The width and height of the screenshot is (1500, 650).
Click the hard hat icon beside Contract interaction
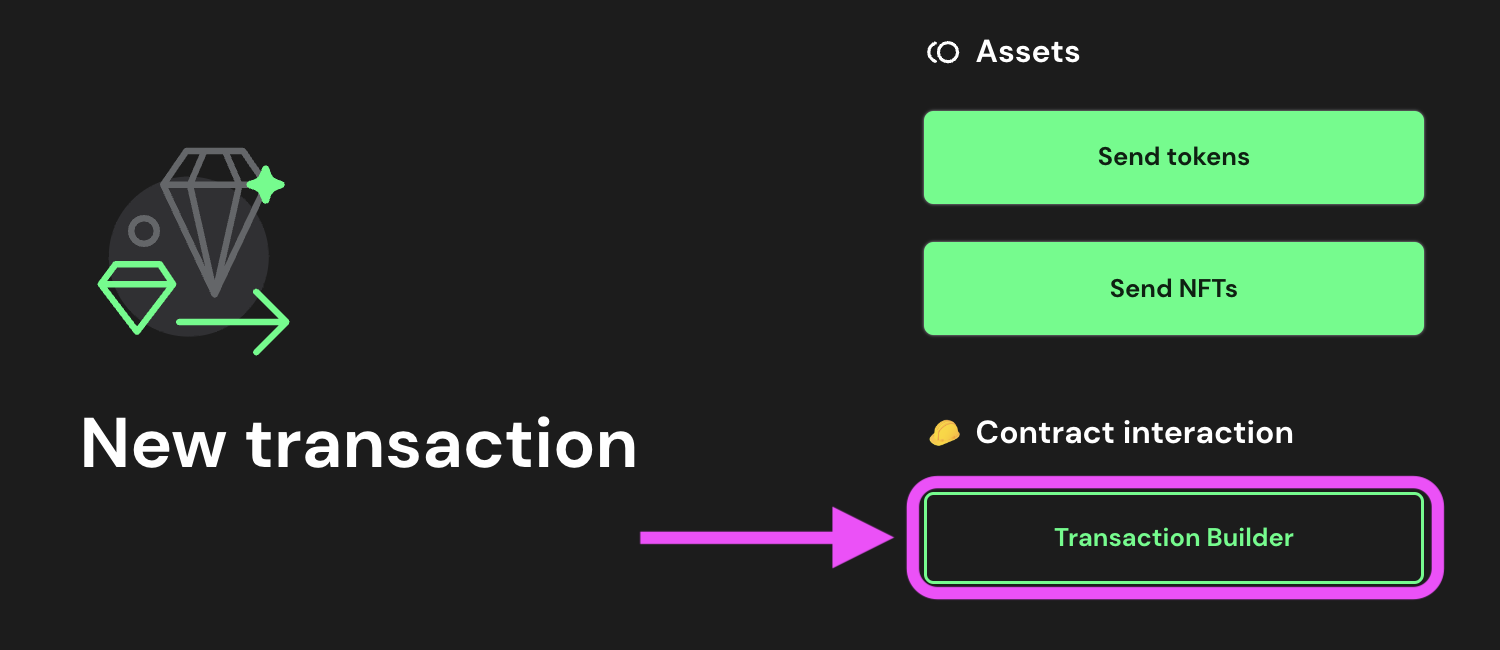(944, 433)
